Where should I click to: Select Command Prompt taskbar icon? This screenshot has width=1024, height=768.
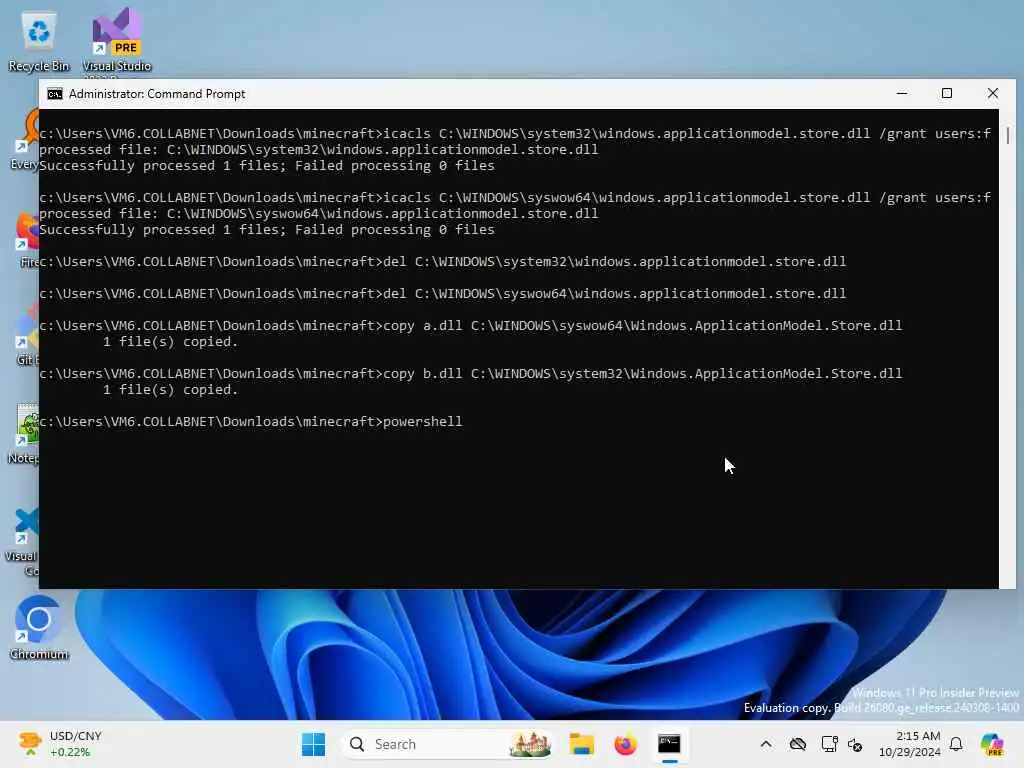pos(669,744)
